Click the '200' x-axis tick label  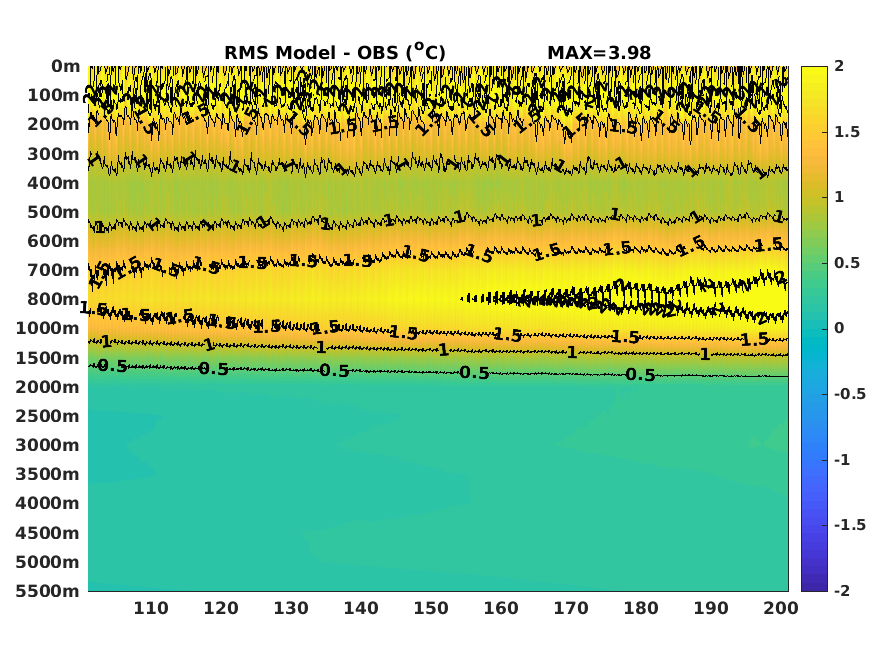pyautogui.click(x=781, y=608)
